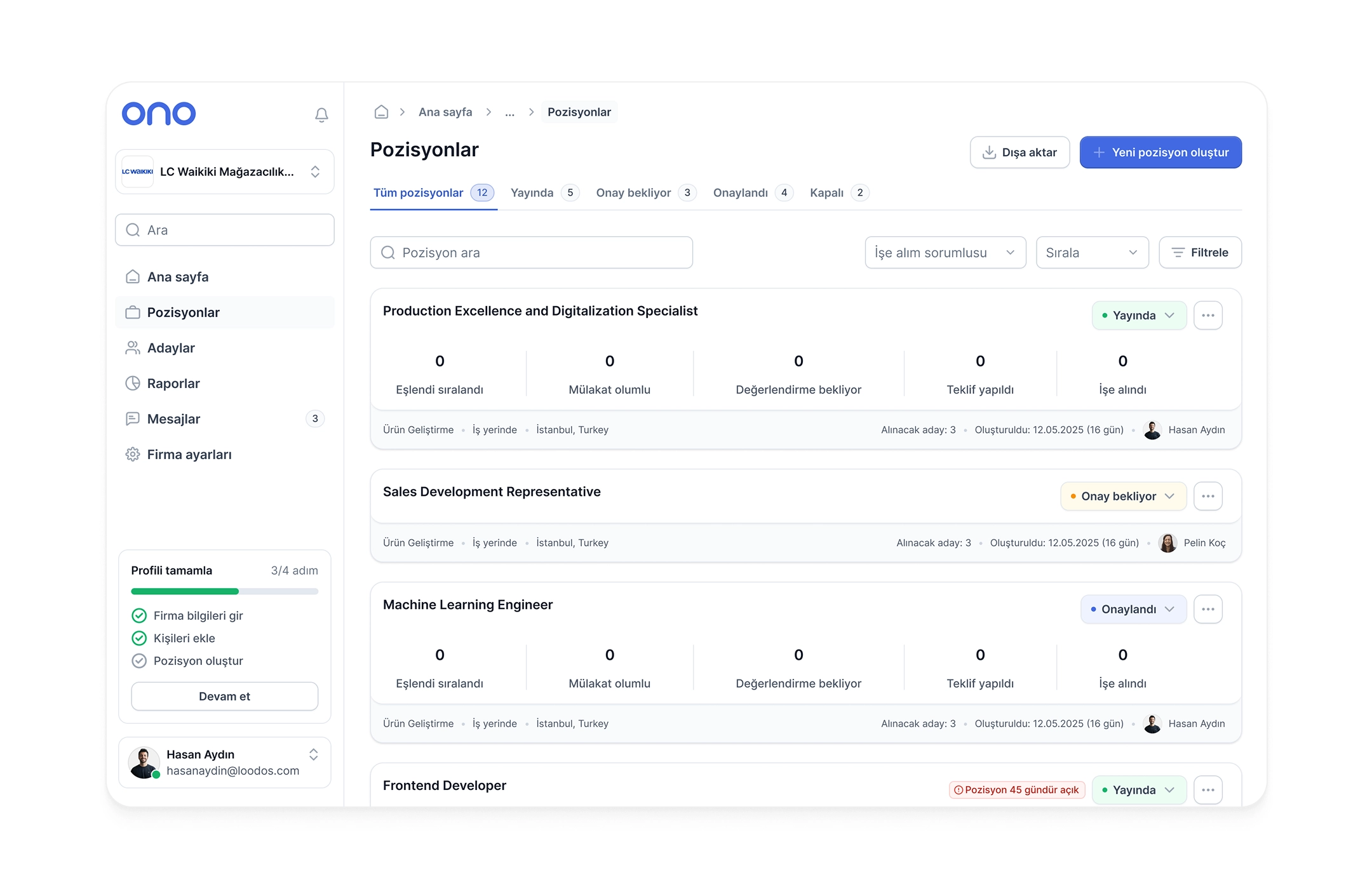Click Hasan Aydın avatar on first position
This screenshot has height=889, width=1372.
(x=1152, y=430)
